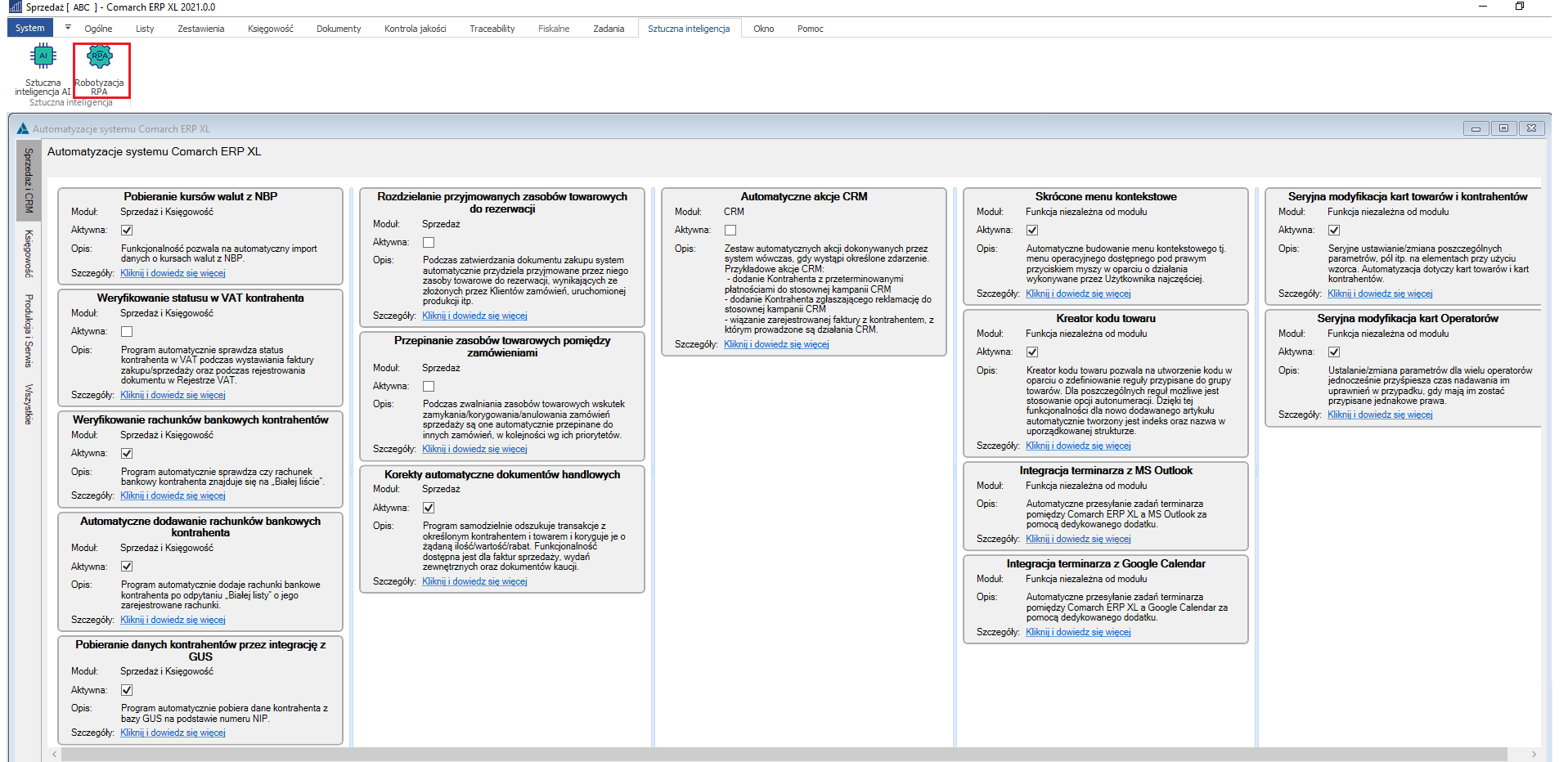
Task: Open details link for Pobieranie kursów walut z NBP
Action: pyautogui.click(x=173, y=274)
